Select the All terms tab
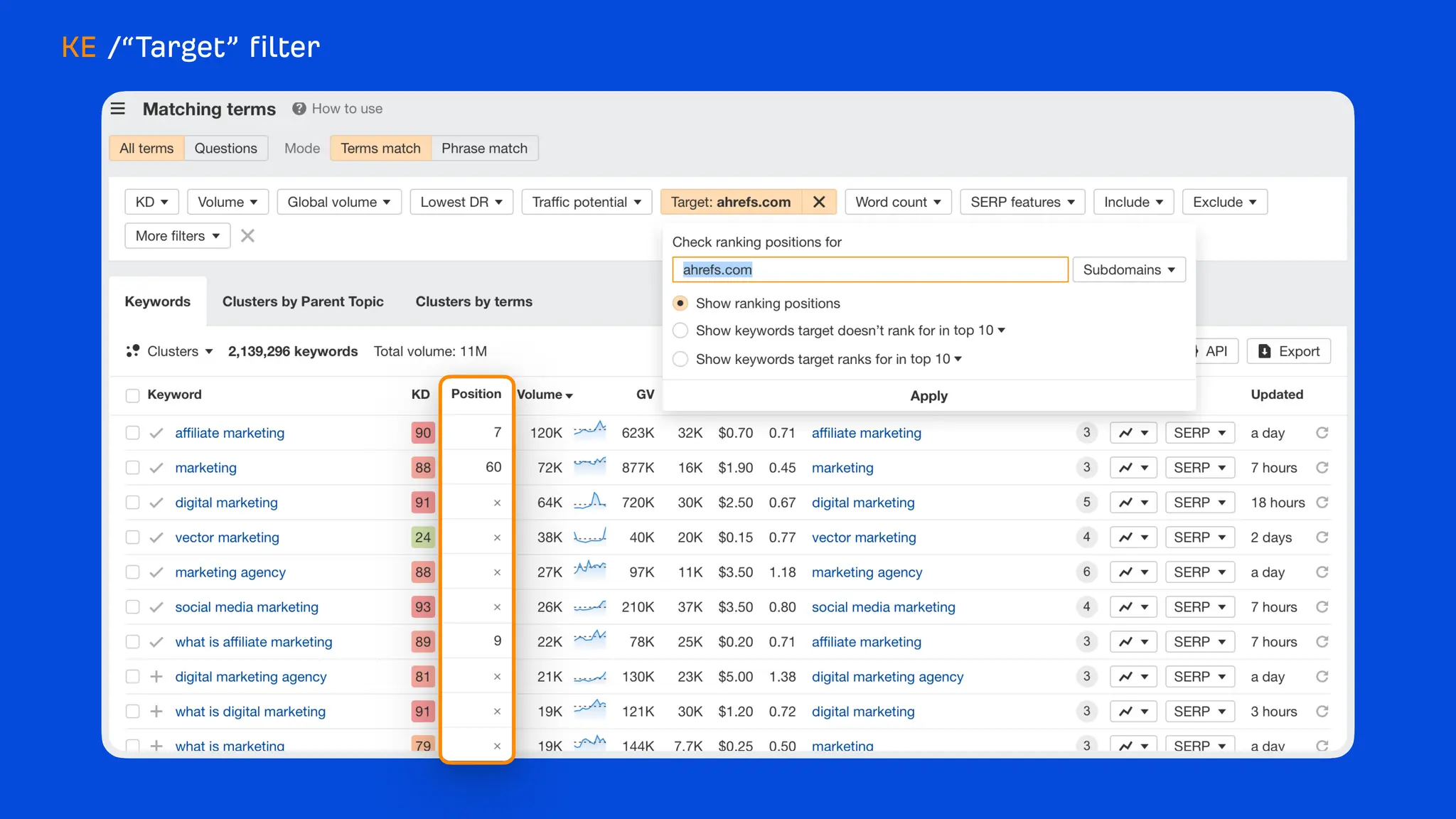Viewport: 1456px width, 819px height. [x=146, y=148]
